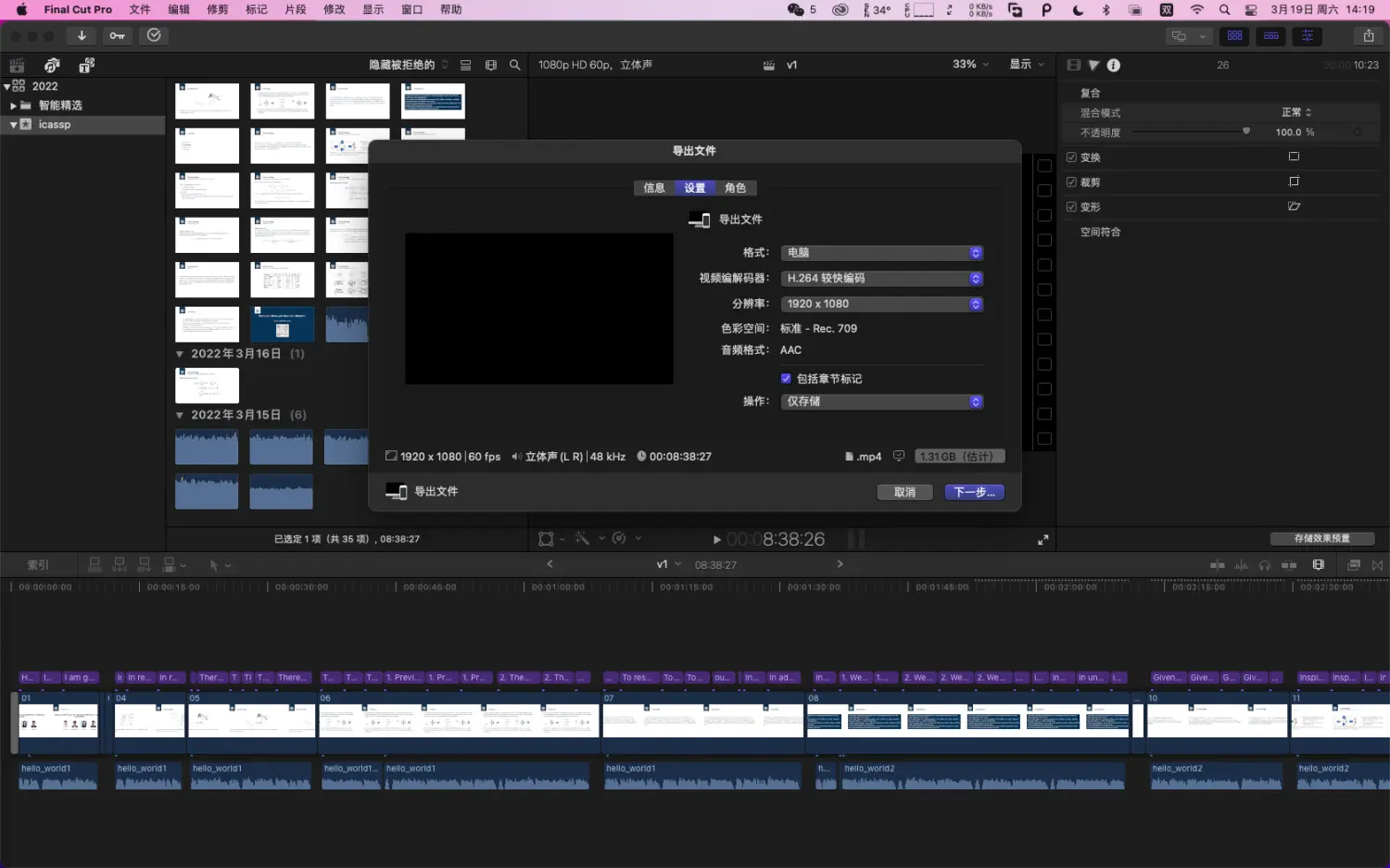Open the resolution 1920 x 1080 dropdown

click(881, 304)
